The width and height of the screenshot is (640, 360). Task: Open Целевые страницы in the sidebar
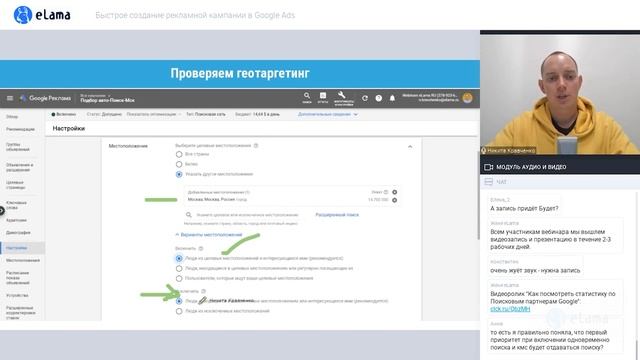coord(16,185)
